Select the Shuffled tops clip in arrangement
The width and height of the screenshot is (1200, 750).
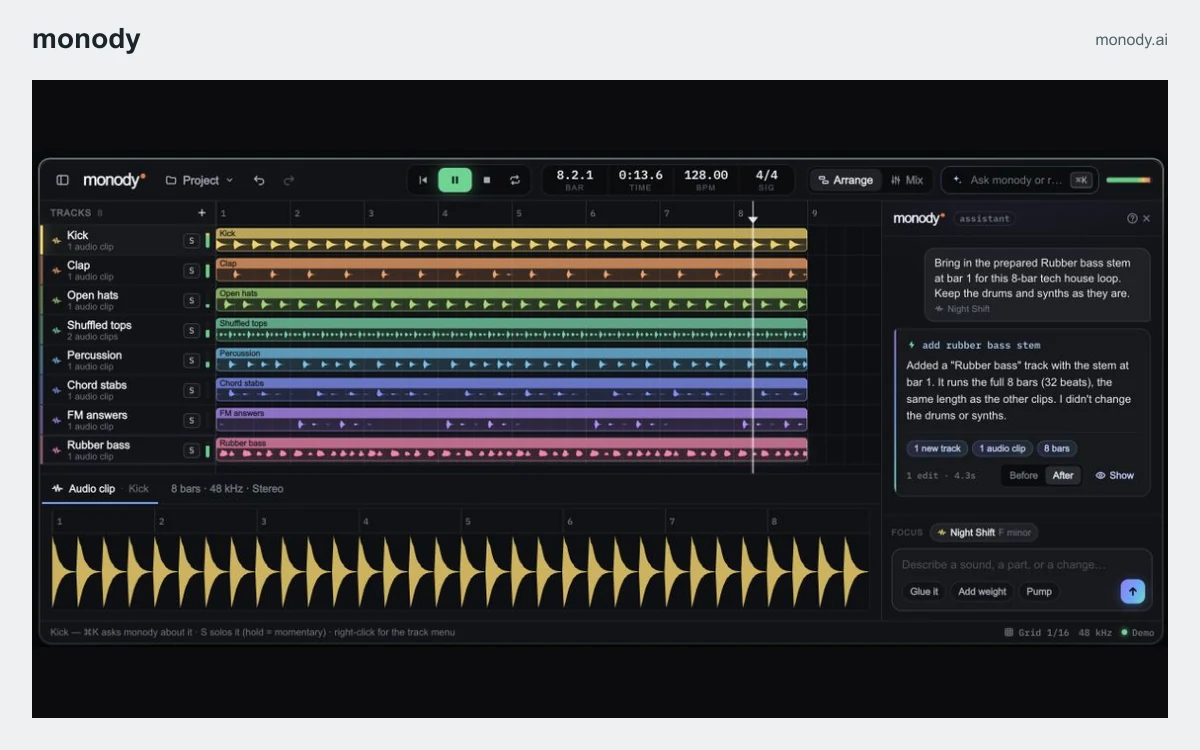(511, 330)
